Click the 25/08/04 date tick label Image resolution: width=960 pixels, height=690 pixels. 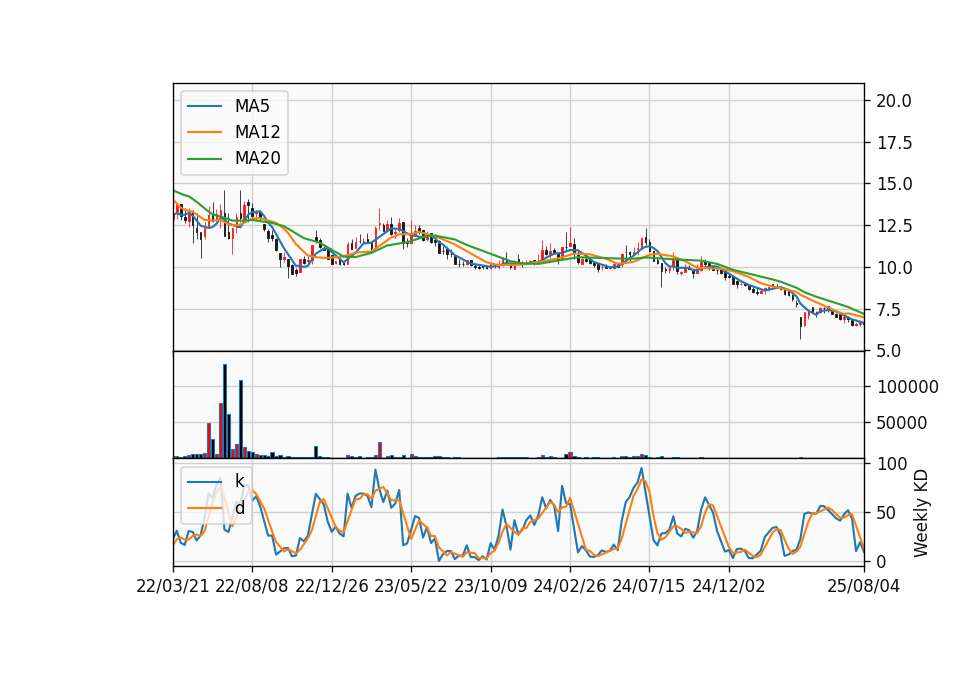point(864,586)
